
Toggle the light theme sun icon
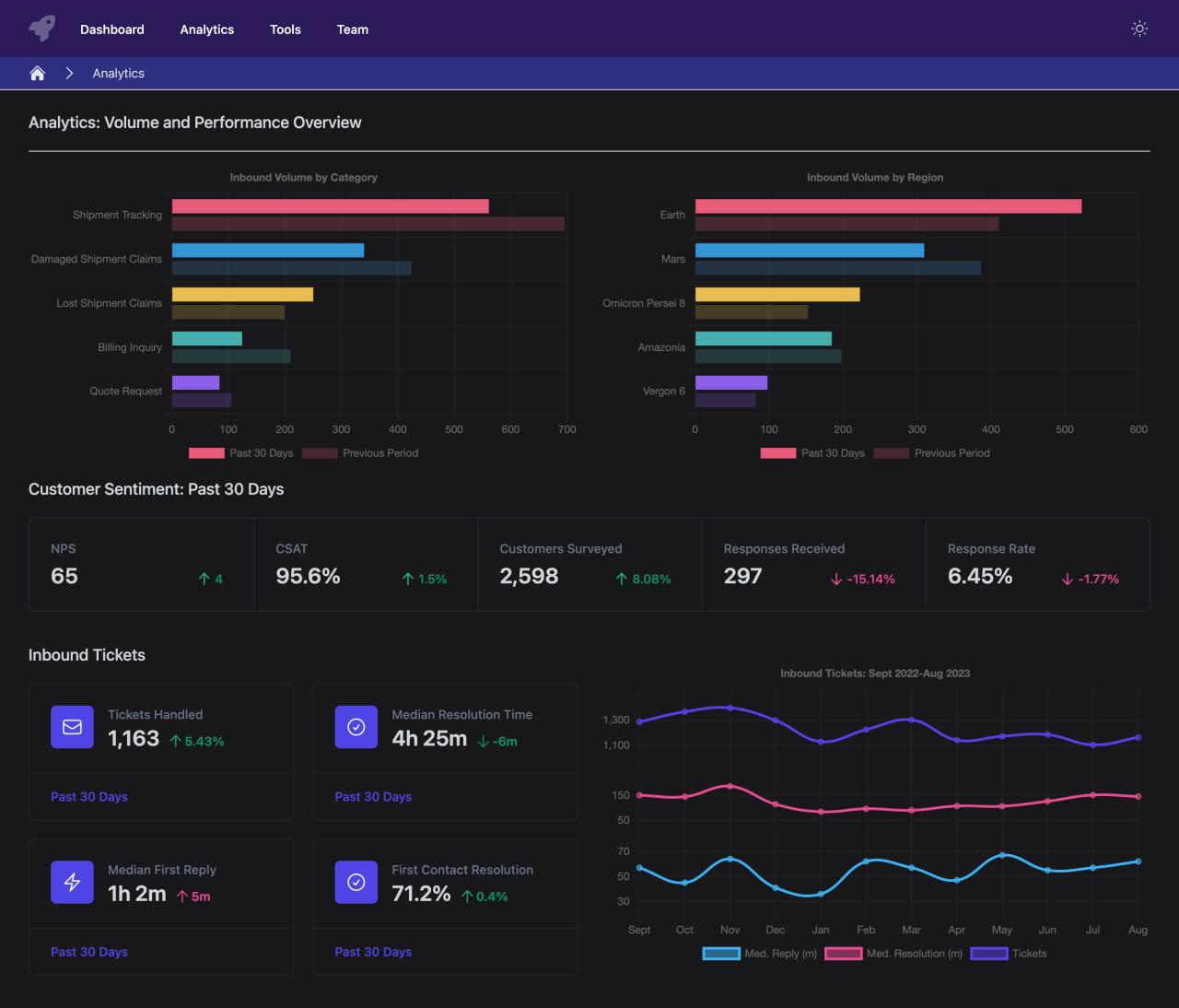point(1139,29)
